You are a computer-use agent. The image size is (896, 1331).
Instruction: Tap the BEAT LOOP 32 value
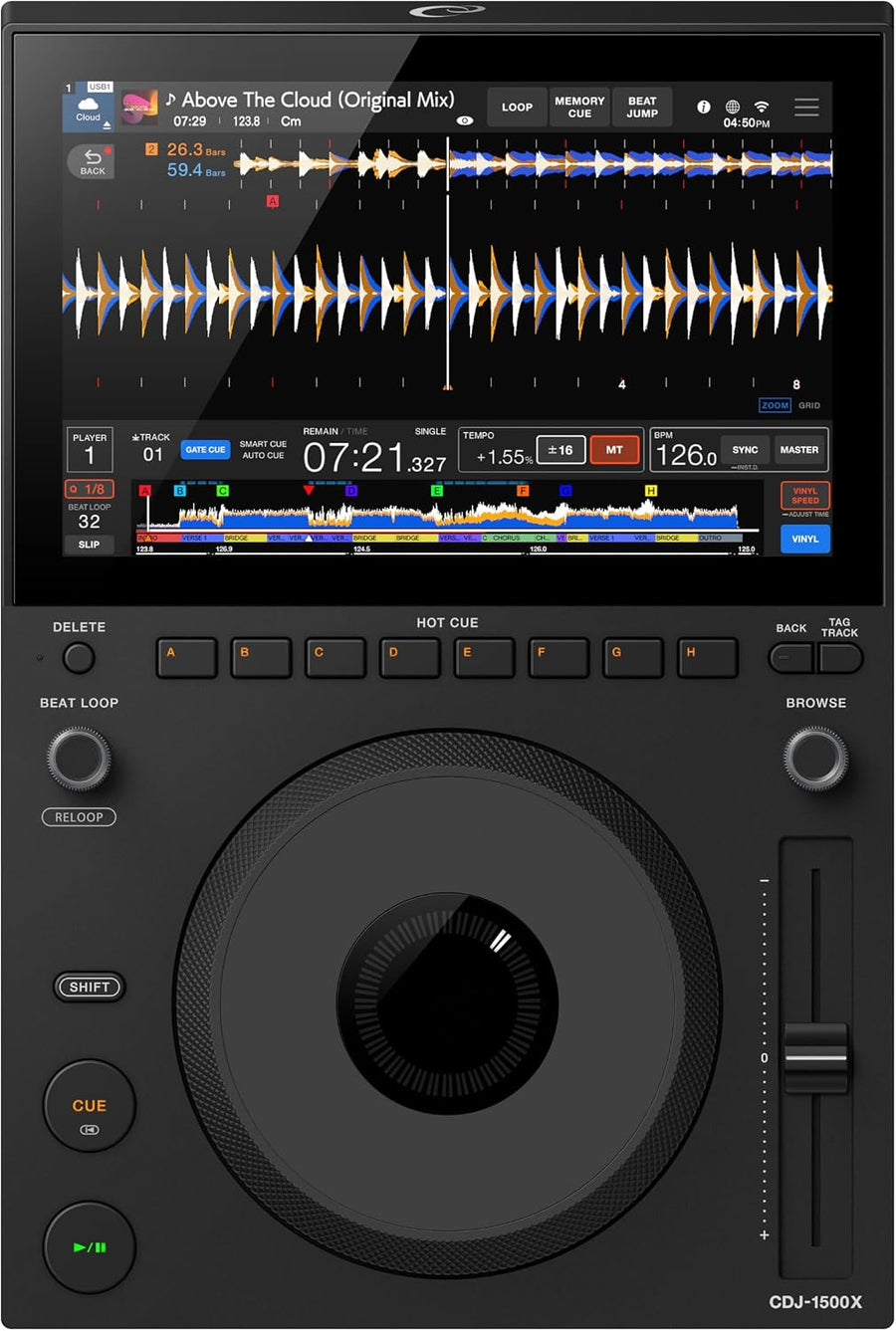90,521
